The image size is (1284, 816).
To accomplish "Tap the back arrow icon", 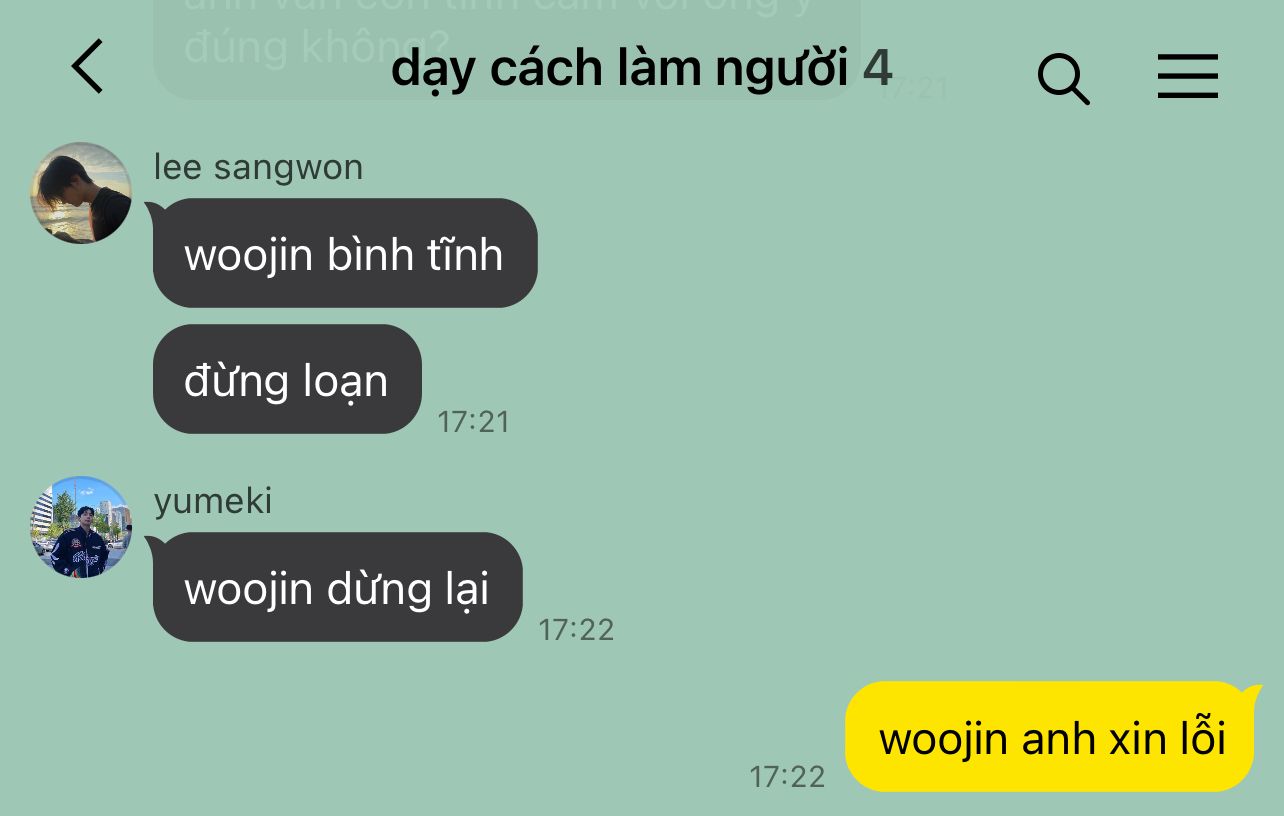I will coord(87,67).
